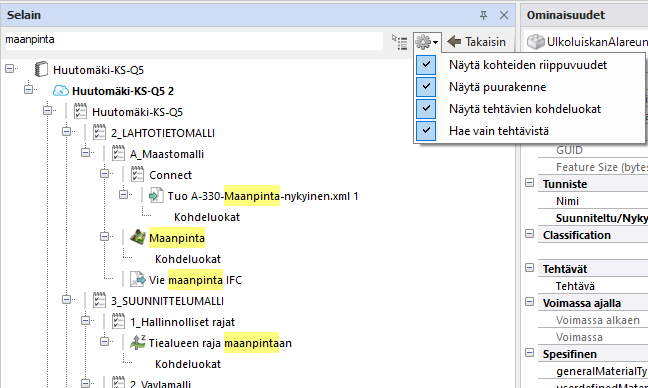Click the Maanpinta terrain surface icon
This screenshot has width=648, height=388.
[x=138, y=237]
